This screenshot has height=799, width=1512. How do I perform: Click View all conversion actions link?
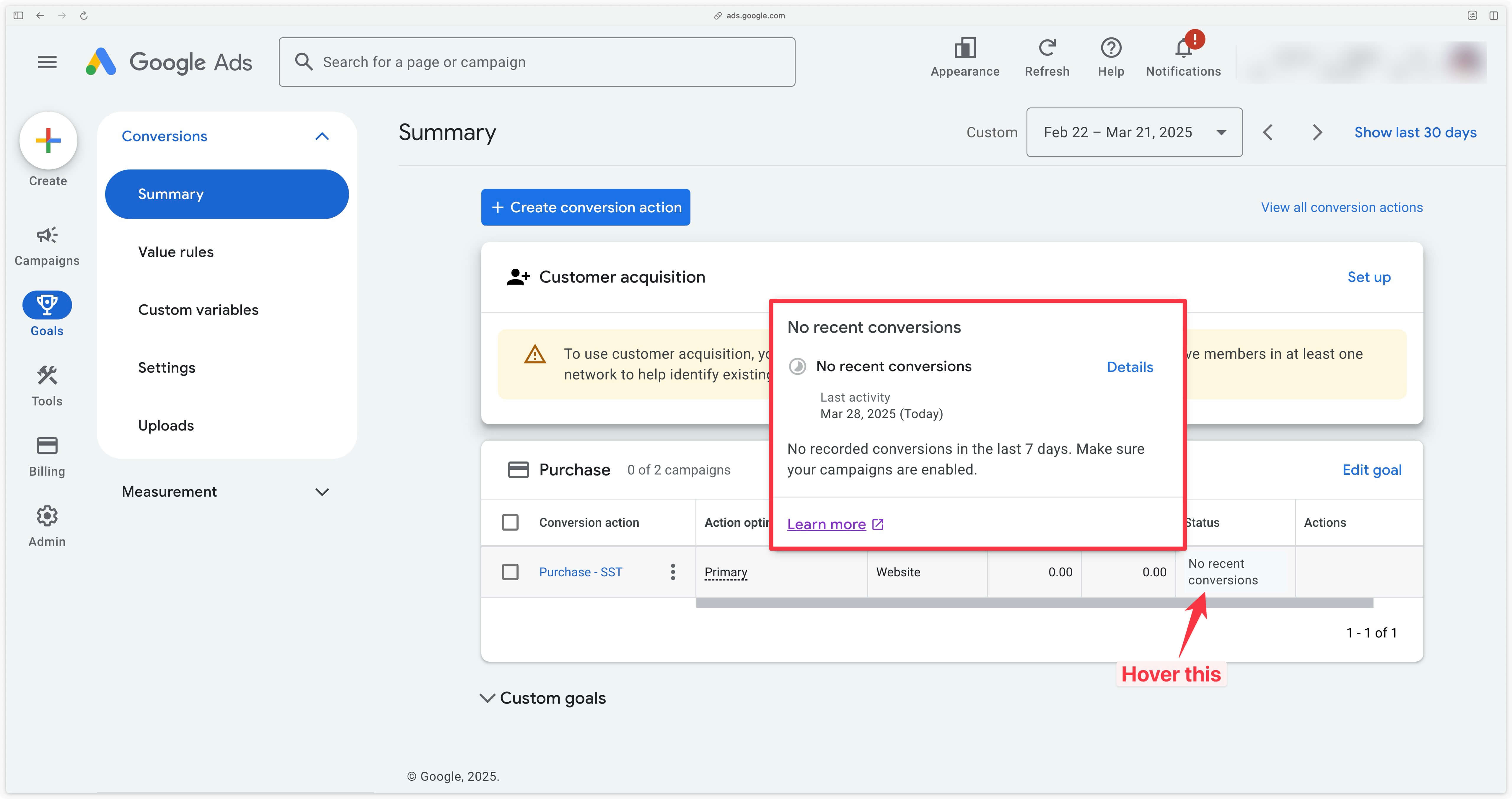[1342, 207]
